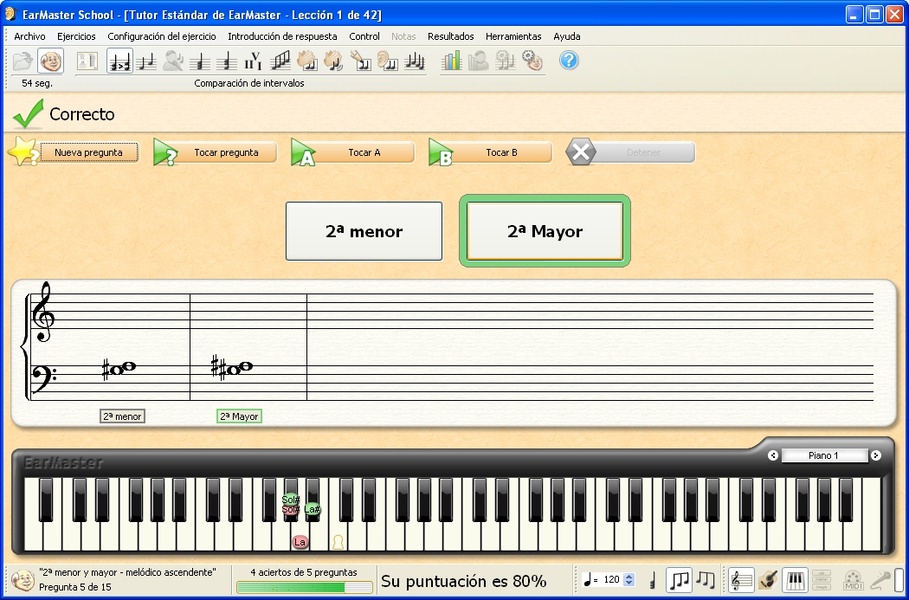Screen dimensions: 909x600
Task: Select scale identification exercise icon
Action: tap(281, 61)
